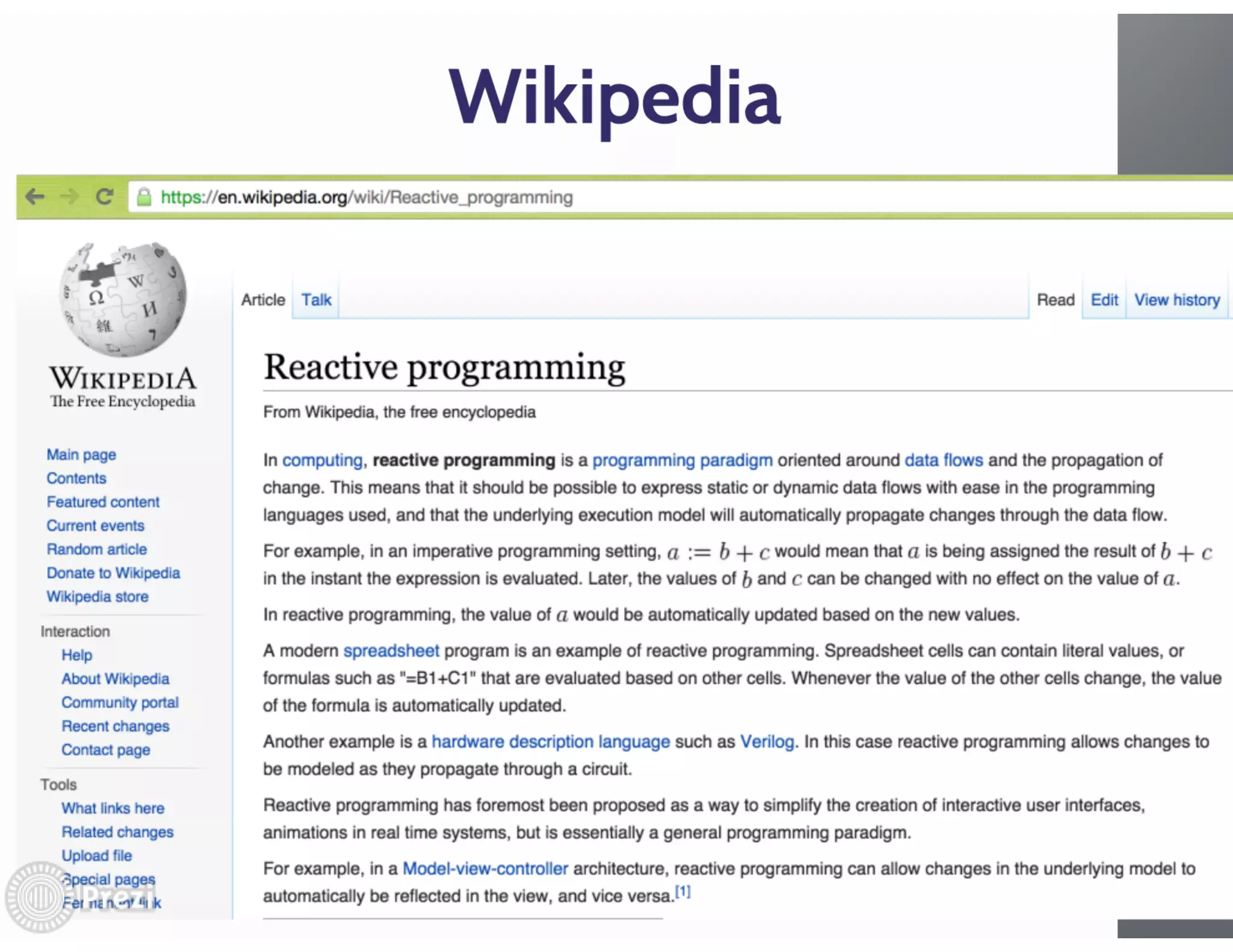The height and width of the screenshot is (952, 1233).
Task: Click the footnote reference [1]
Action: pyautogui.click(x=683, y=892)
